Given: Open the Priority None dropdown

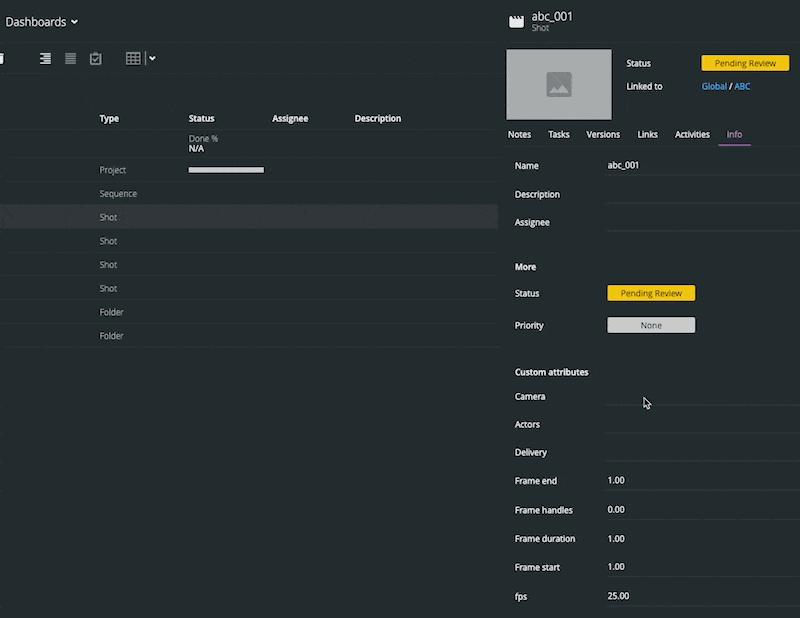Looking at the screenshot, I should click(x=651, y=325).
